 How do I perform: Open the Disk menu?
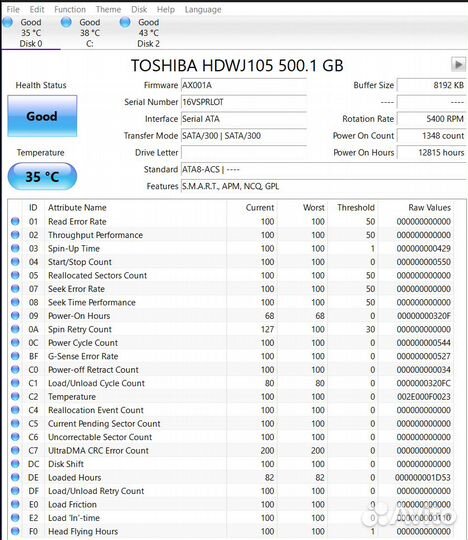tap(139, 9)
